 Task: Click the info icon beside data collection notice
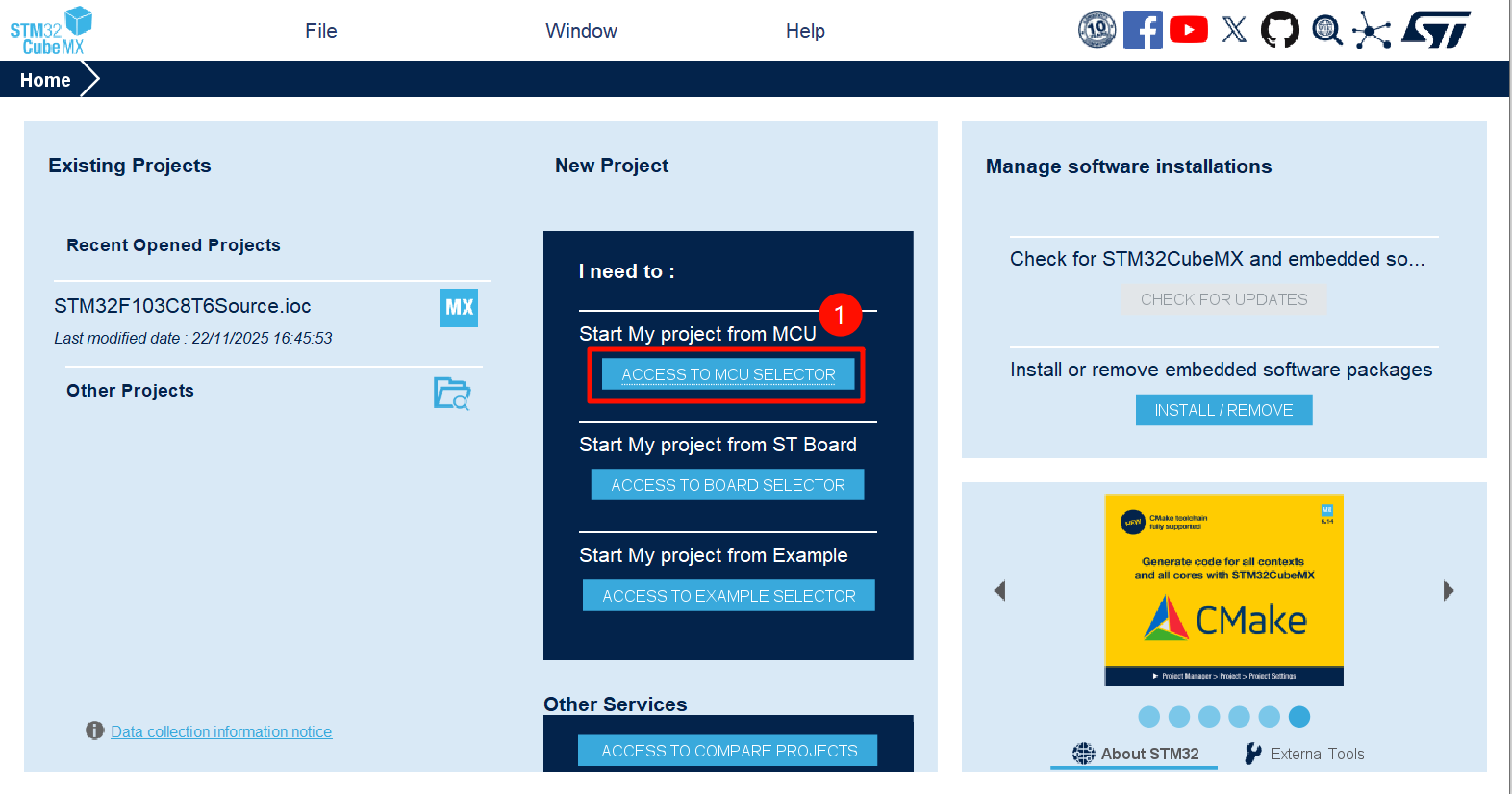pyautogui.click(x=94, y=730)
